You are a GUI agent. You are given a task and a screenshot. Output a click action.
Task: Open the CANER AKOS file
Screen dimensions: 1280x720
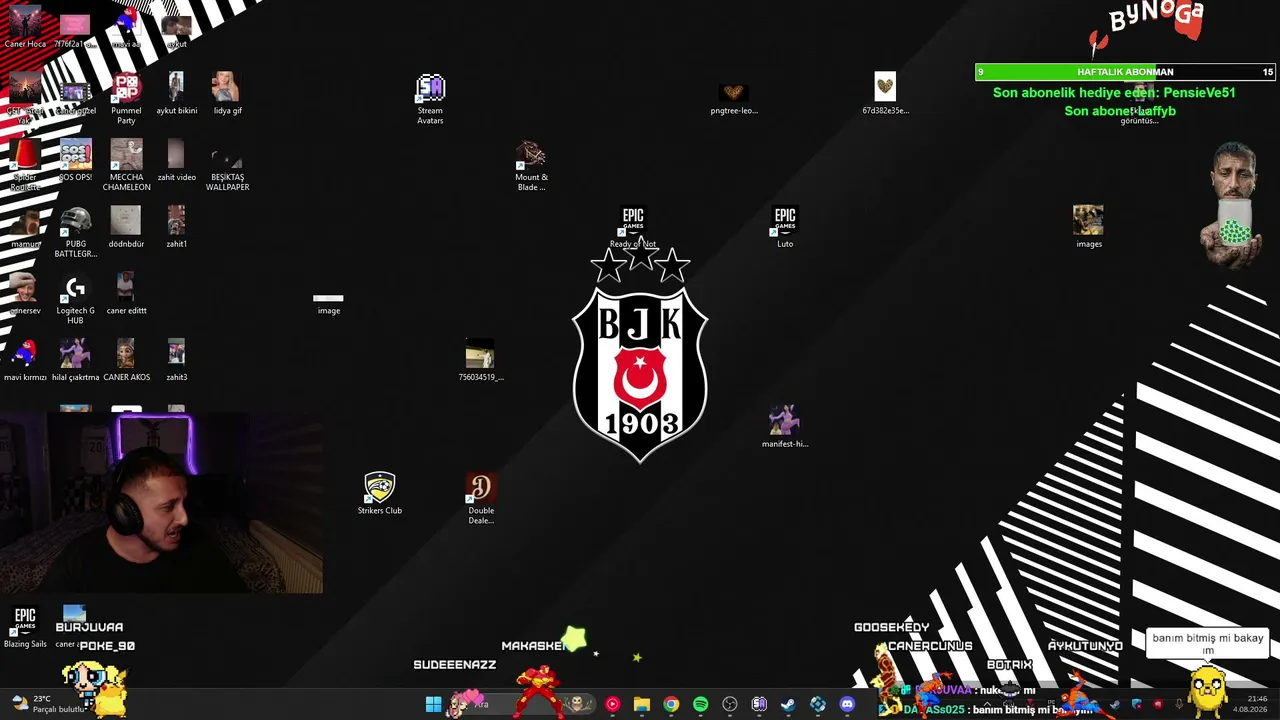point(126,361)
